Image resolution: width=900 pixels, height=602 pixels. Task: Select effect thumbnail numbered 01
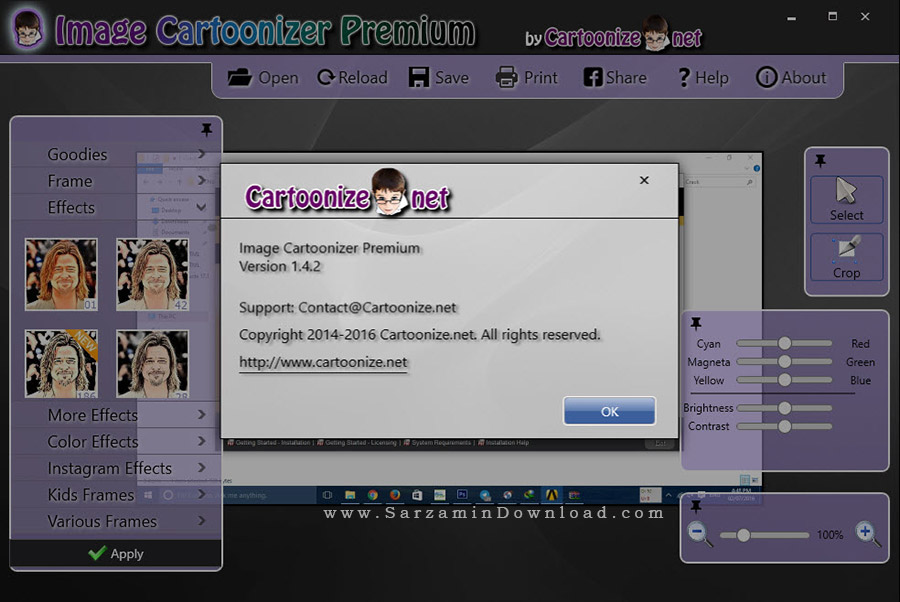(x=61, y=274)
